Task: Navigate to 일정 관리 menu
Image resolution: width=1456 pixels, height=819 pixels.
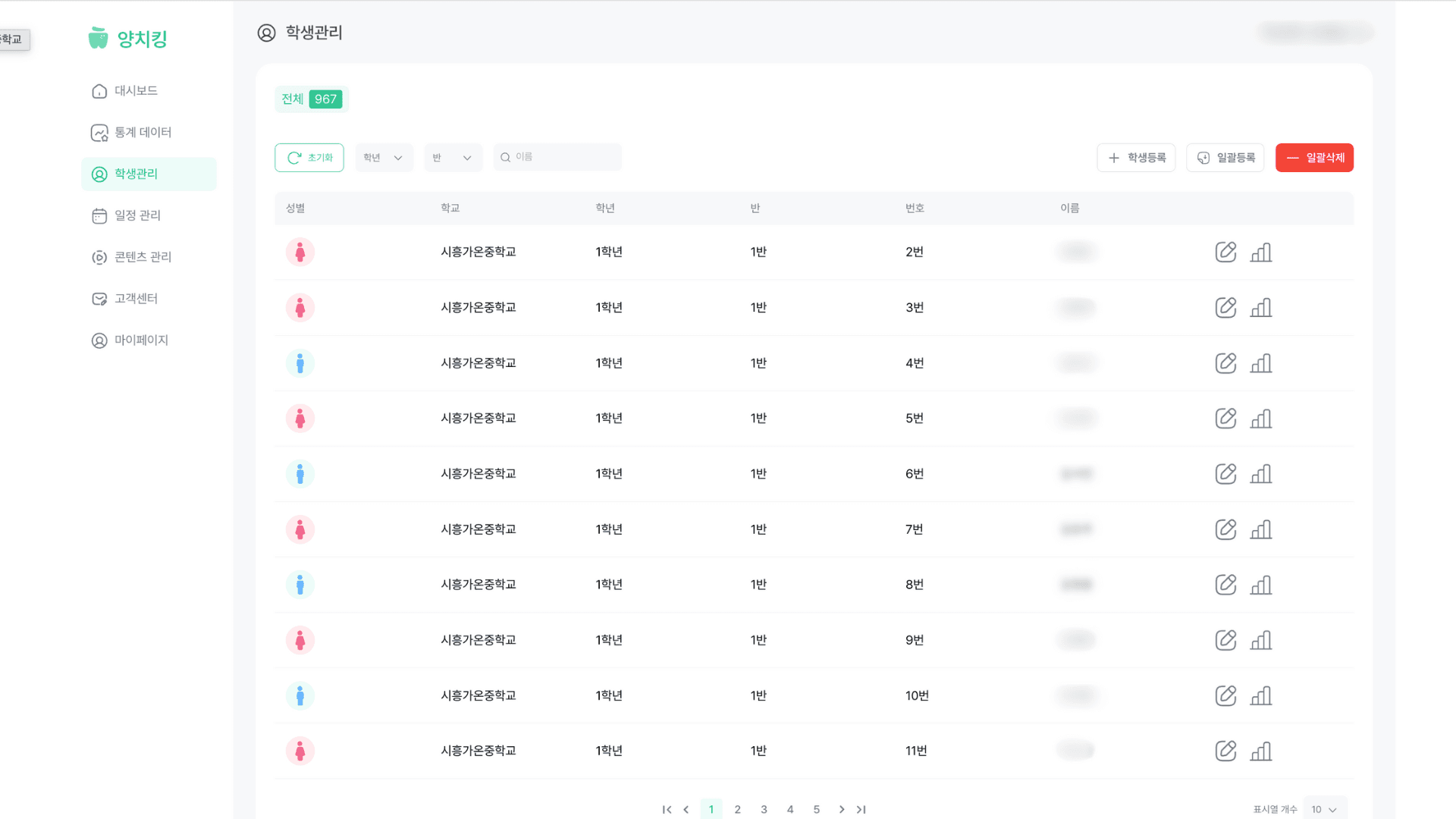Action: [137, 215]
